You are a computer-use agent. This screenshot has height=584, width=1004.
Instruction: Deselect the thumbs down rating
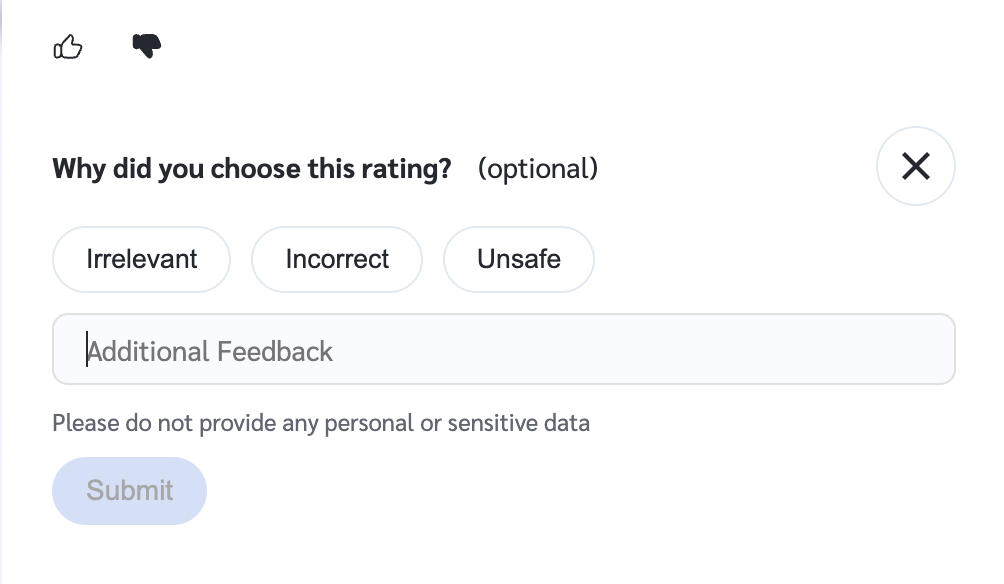[x=146, y=46]
